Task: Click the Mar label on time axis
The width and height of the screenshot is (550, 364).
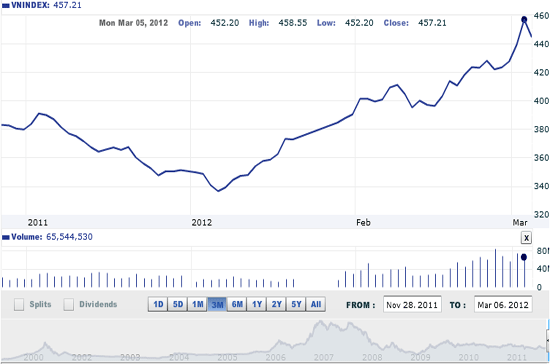Action: point(520,222)
